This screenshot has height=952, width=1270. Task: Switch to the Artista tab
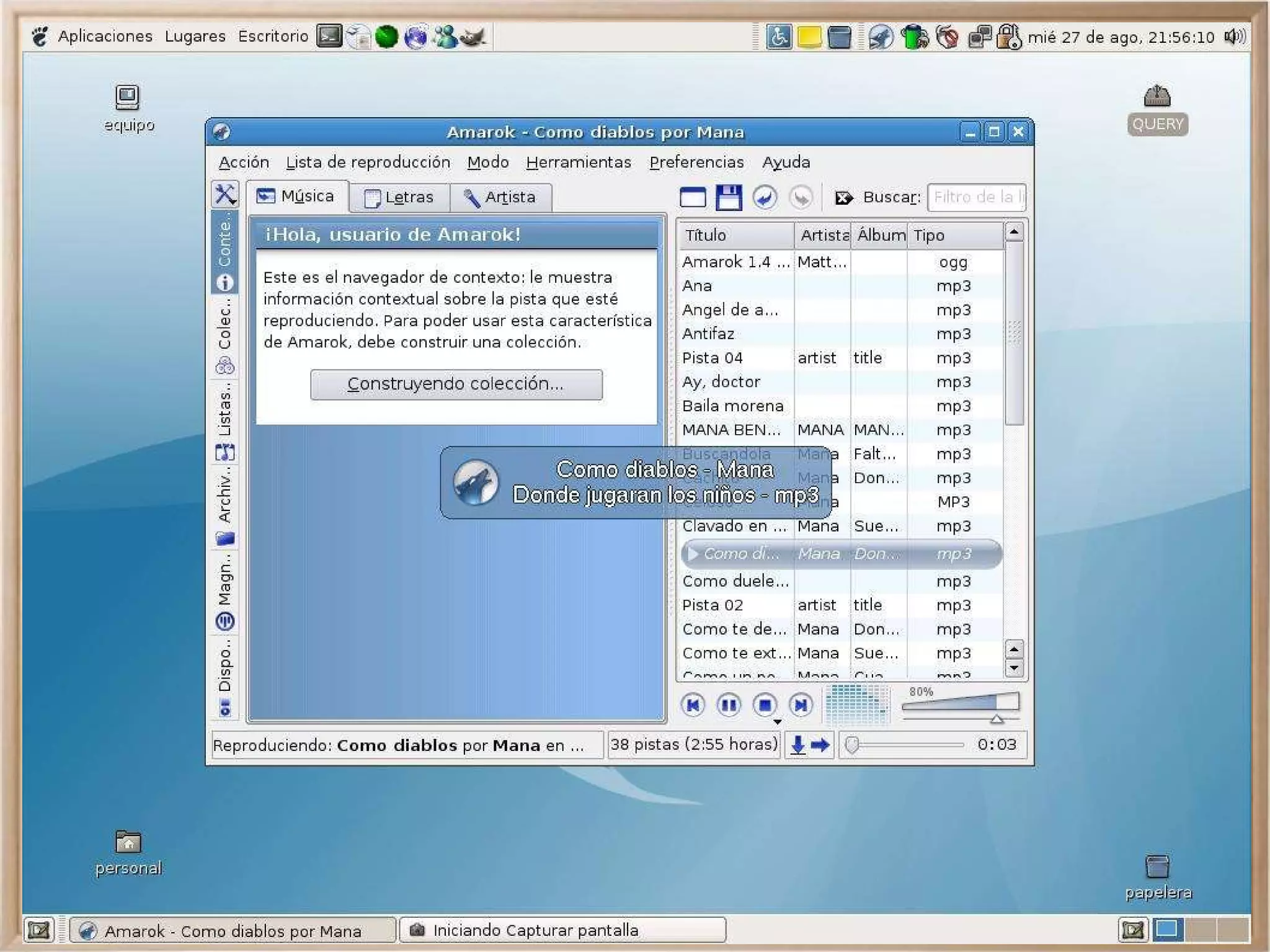tap(500, 198)
